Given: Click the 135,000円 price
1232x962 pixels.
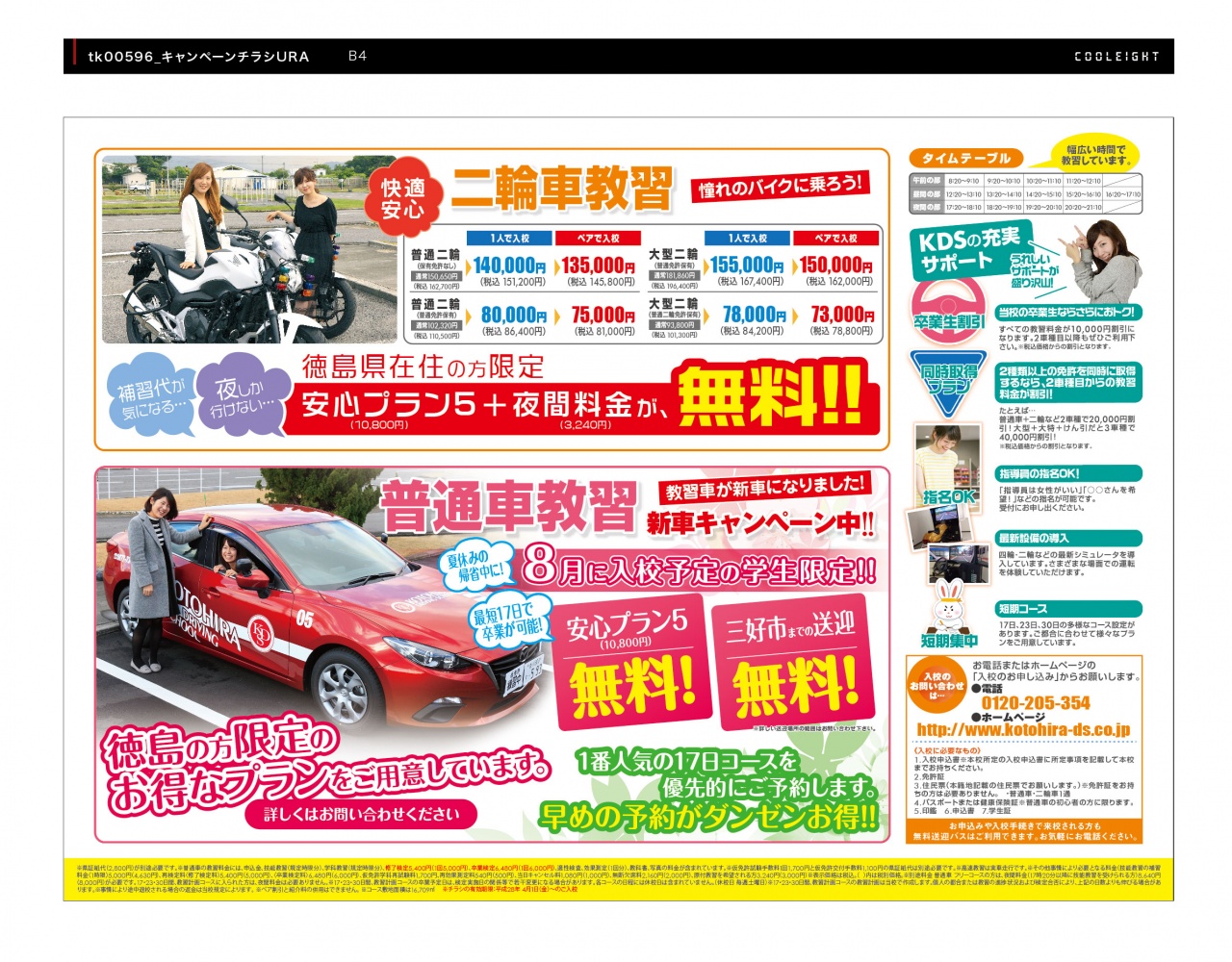Looking at the screenshot, I should (x=598, y=265).
